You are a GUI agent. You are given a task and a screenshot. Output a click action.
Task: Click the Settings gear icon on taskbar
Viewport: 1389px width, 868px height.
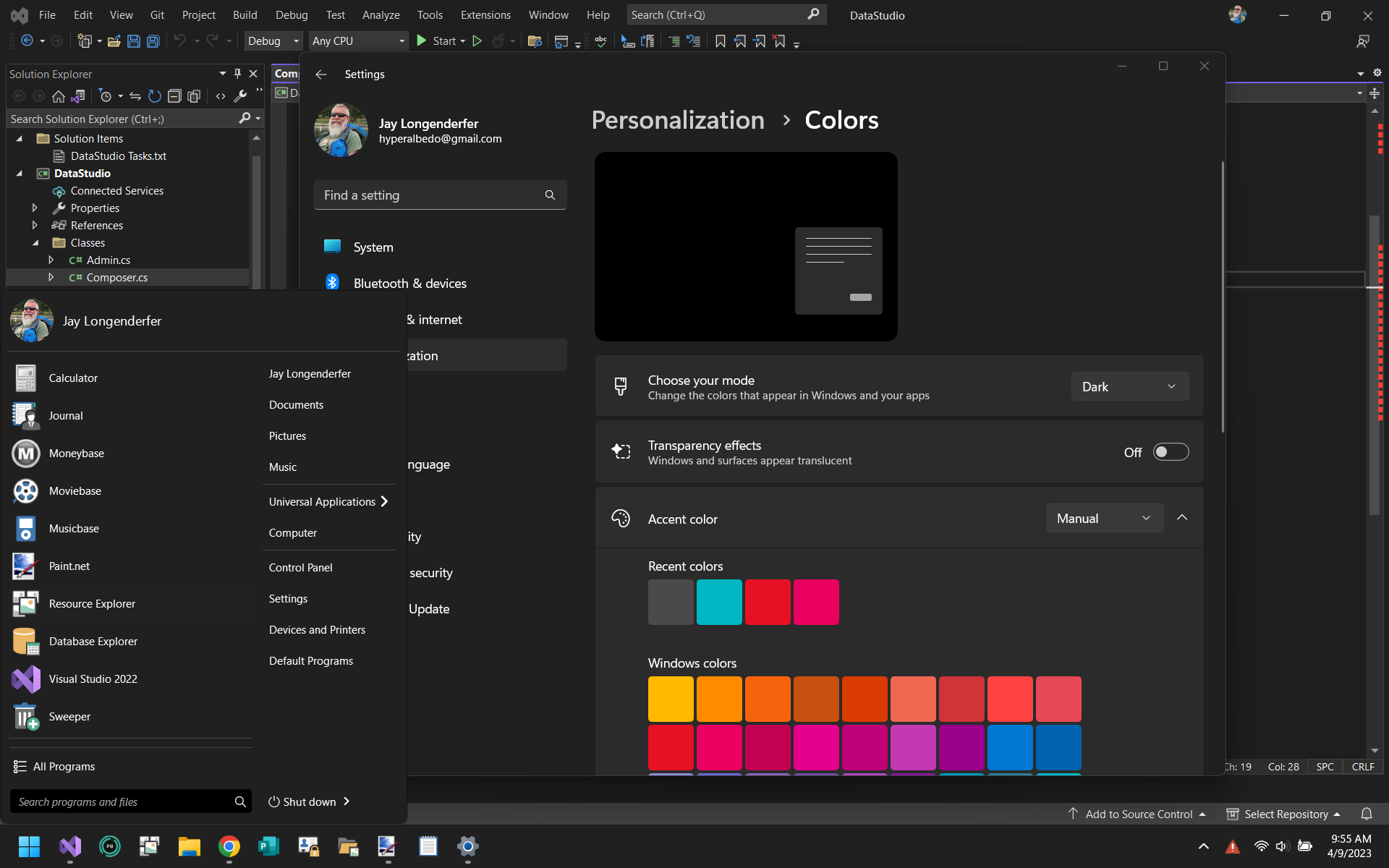[x=468, y=846]
